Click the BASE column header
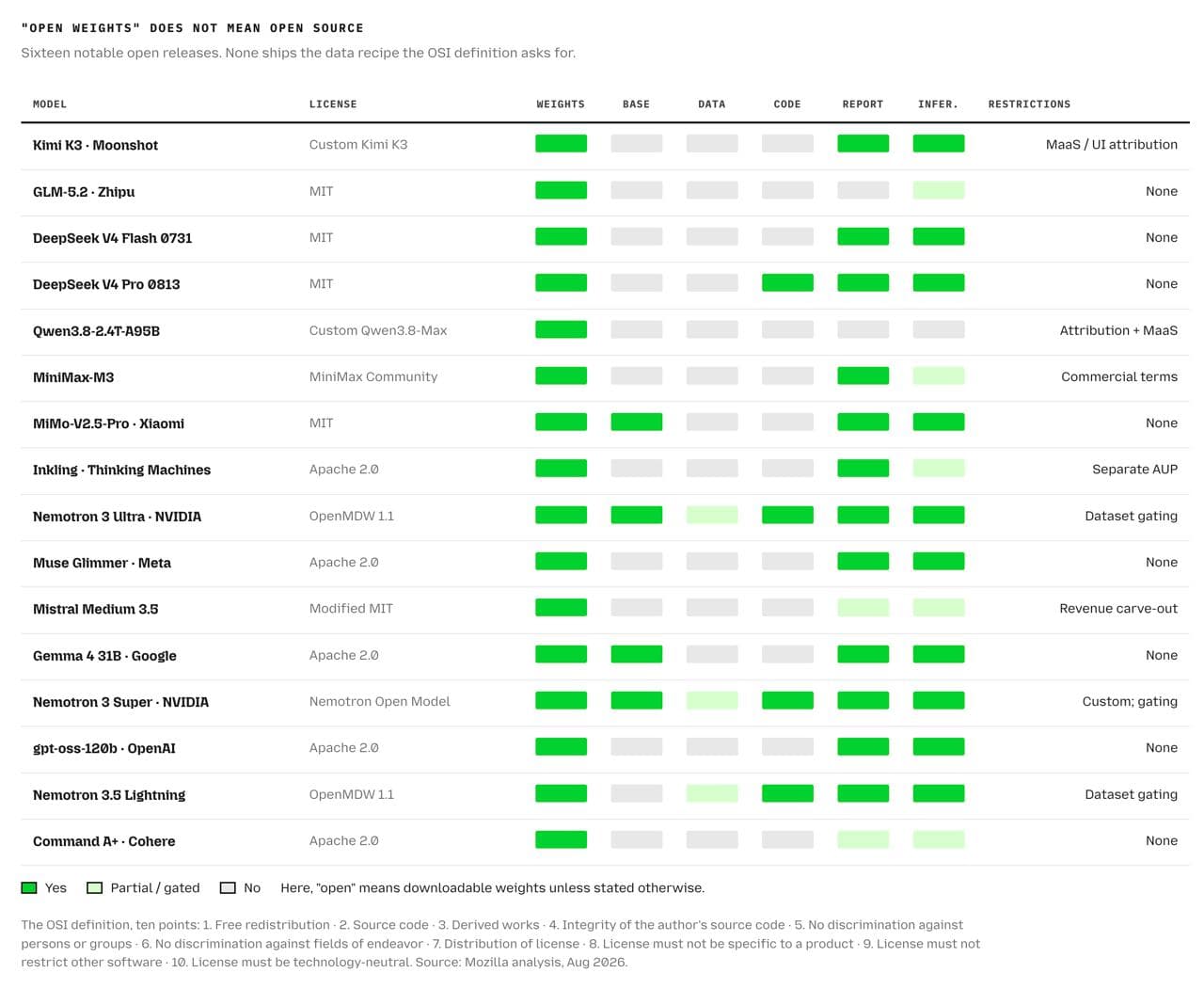 click(636, 104)
